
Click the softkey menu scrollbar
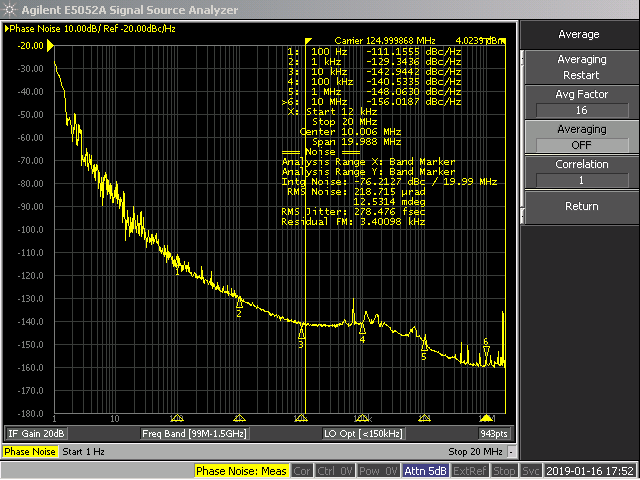pyautogui.click(x=522, y=137)
